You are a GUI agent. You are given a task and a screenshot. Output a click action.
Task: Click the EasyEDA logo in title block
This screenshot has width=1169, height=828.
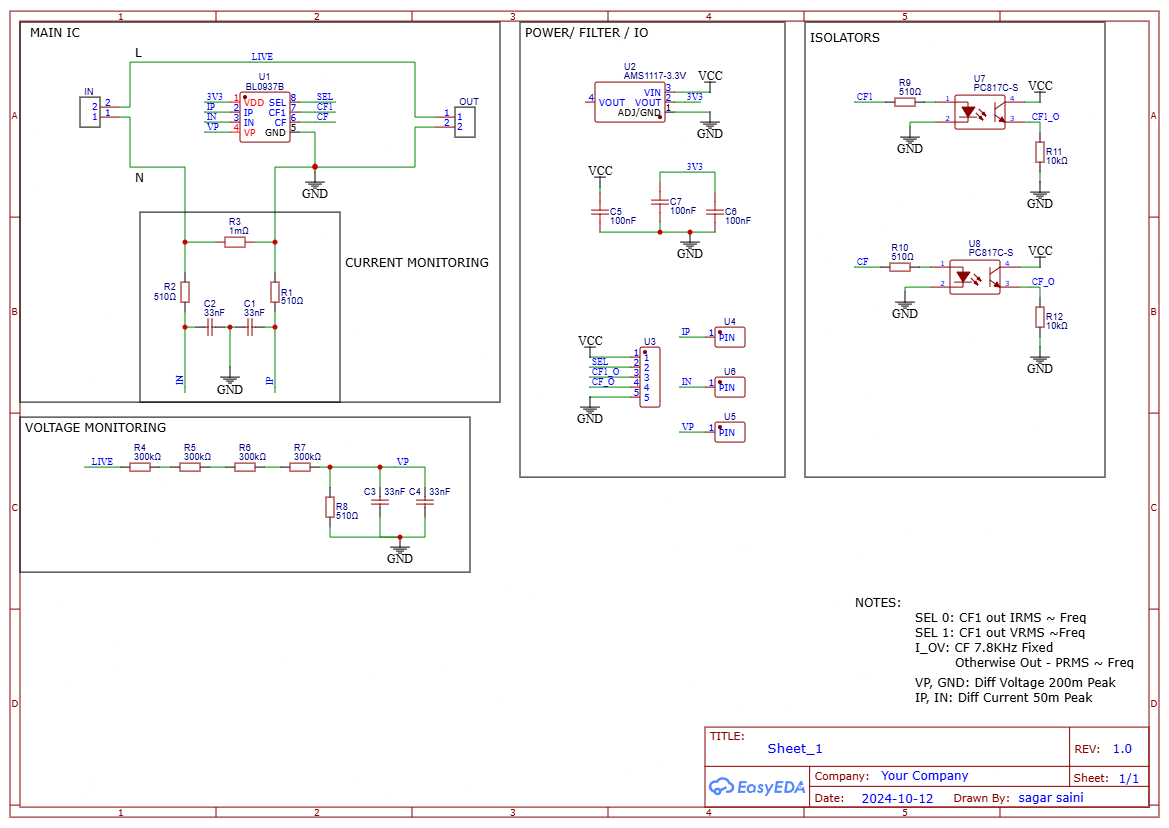tap(756, 787)
